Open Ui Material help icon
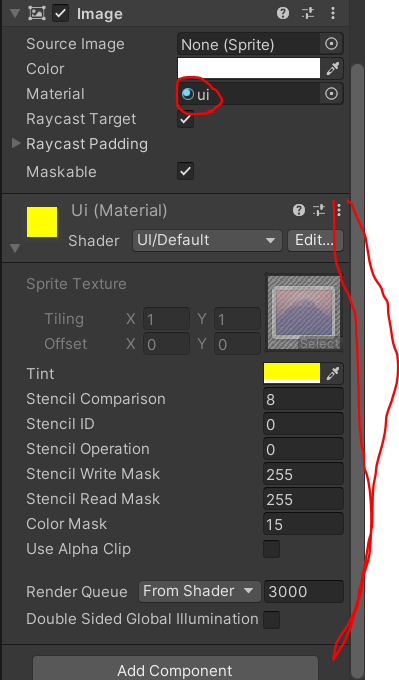This screenshot has height=680, width=399. 299,210
